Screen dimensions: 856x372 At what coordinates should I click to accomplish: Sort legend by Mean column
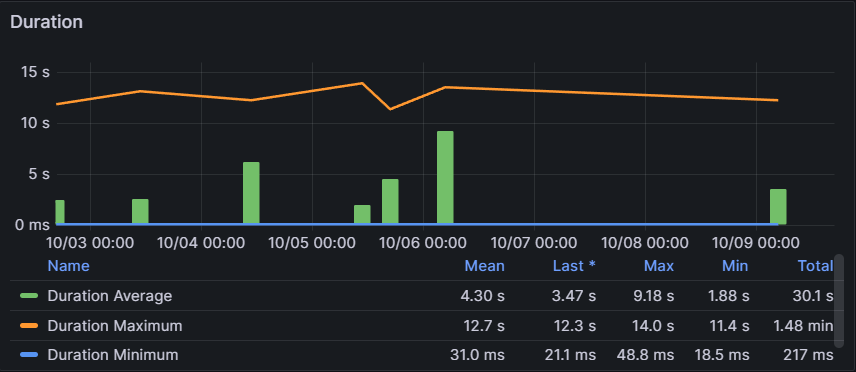pyautogui.click(x=484, y=266)
